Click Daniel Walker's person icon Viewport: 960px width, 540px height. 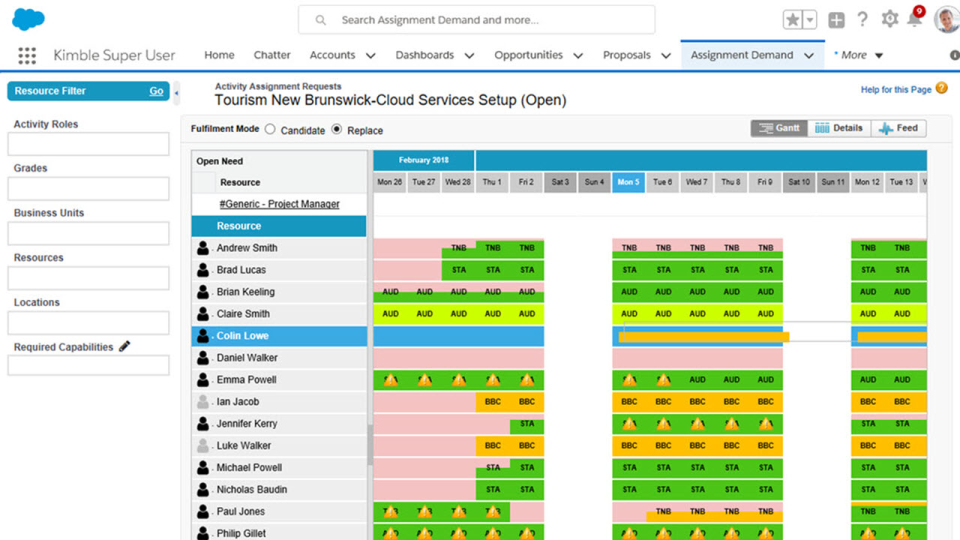(x=203, y=358)
